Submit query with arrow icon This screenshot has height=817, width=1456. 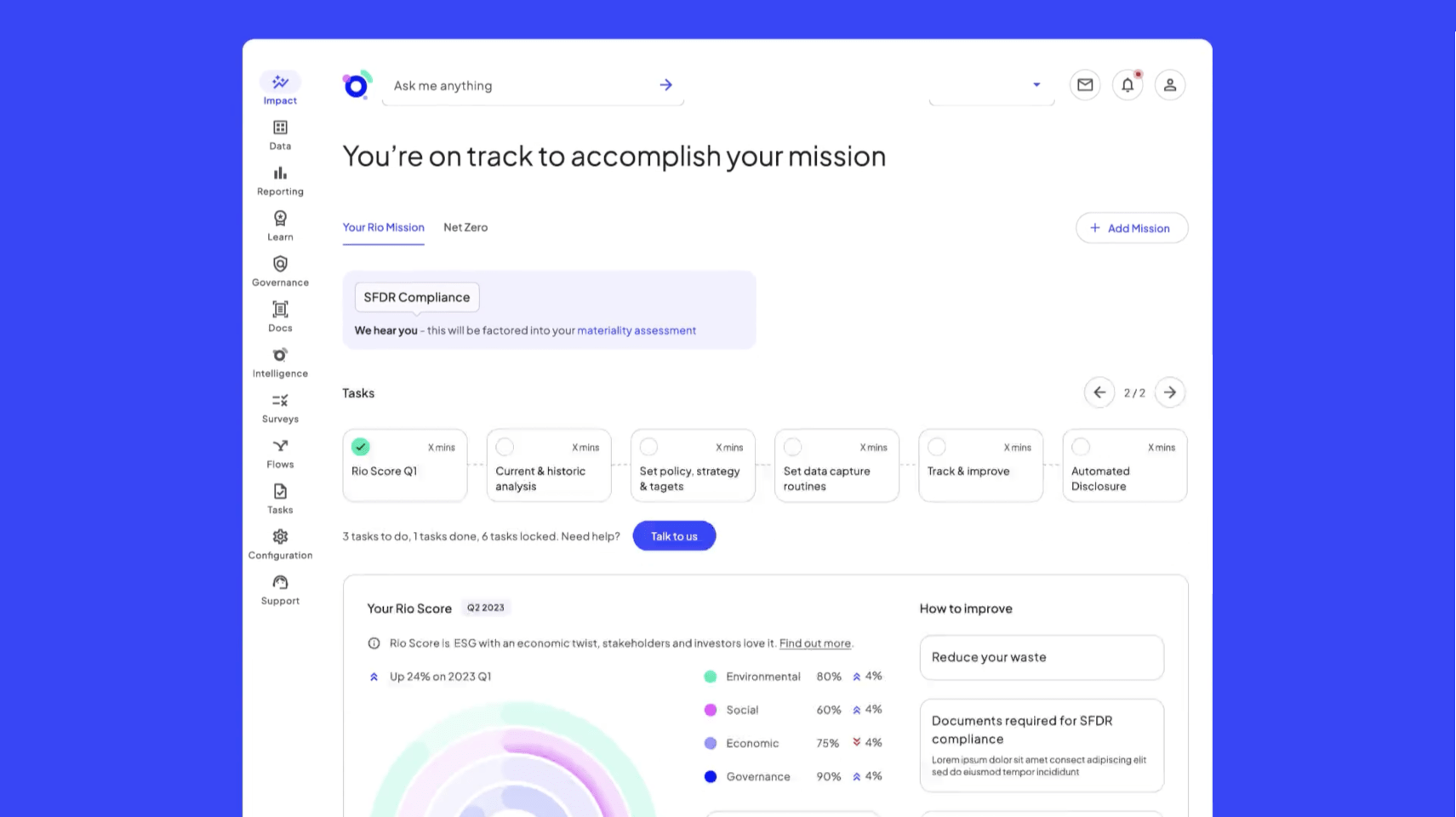coord(666,85)
